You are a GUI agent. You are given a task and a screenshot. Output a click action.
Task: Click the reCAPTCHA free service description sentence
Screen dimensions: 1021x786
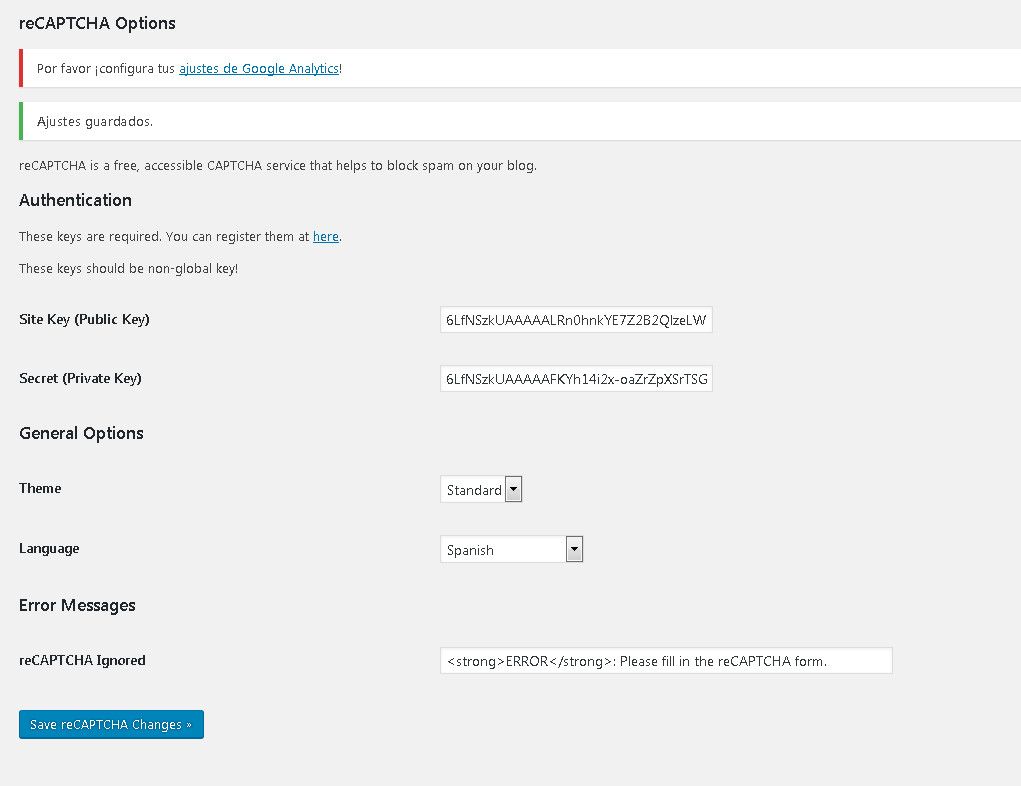pos(278,165)
